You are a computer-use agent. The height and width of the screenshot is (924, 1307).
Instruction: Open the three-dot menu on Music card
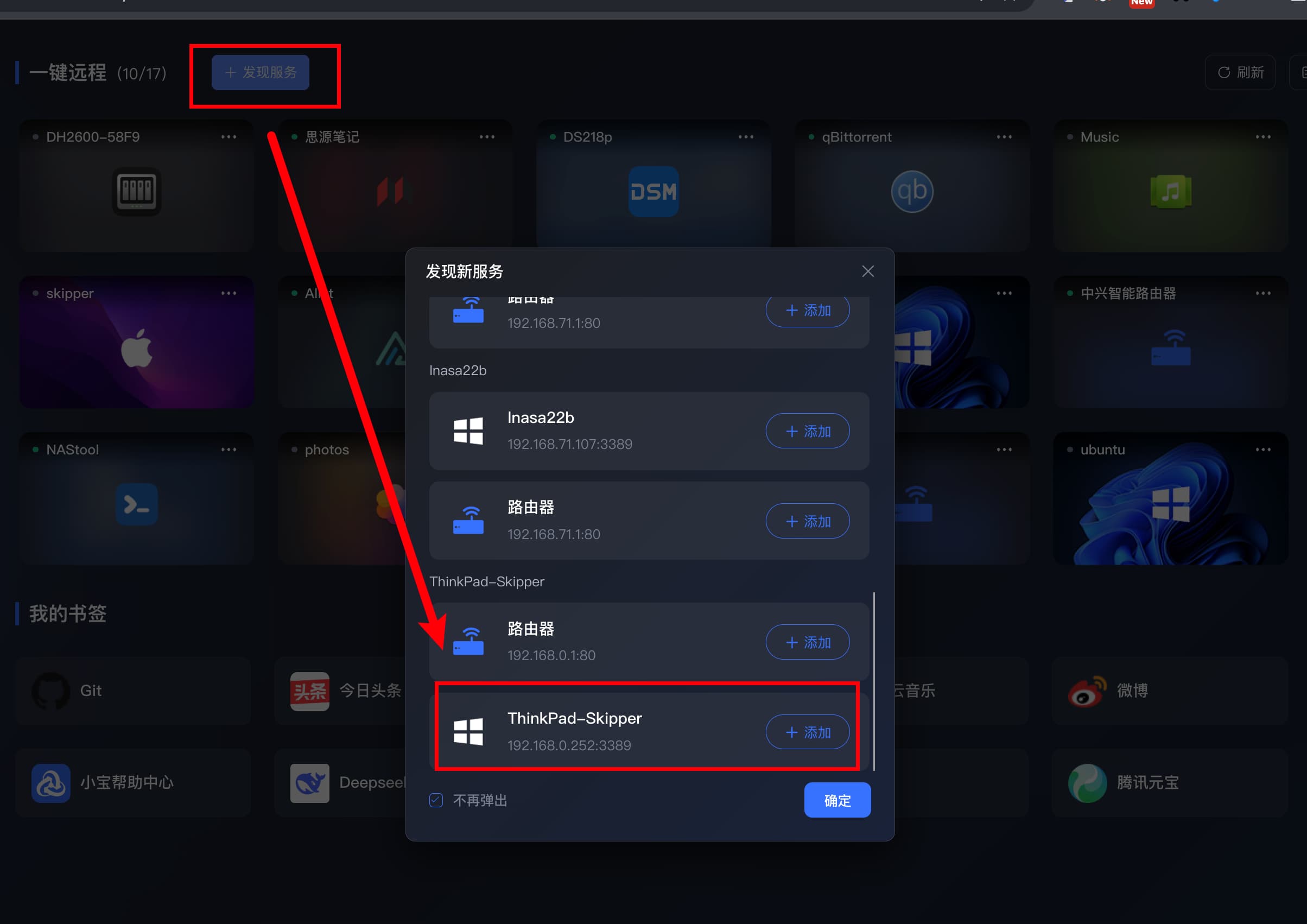[1262, 137]
